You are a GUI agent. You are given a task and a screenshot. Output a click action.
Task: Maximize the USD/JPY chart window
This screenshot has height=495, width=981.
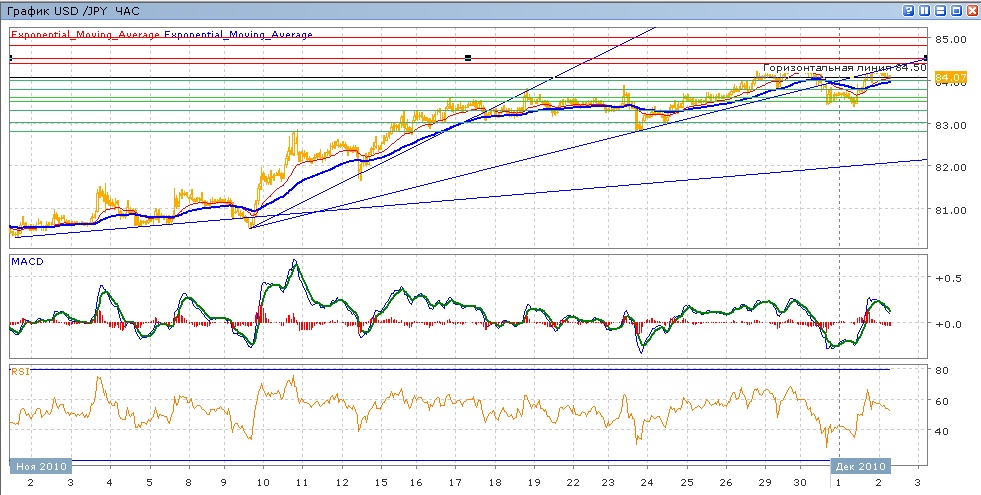coord(956,11)
